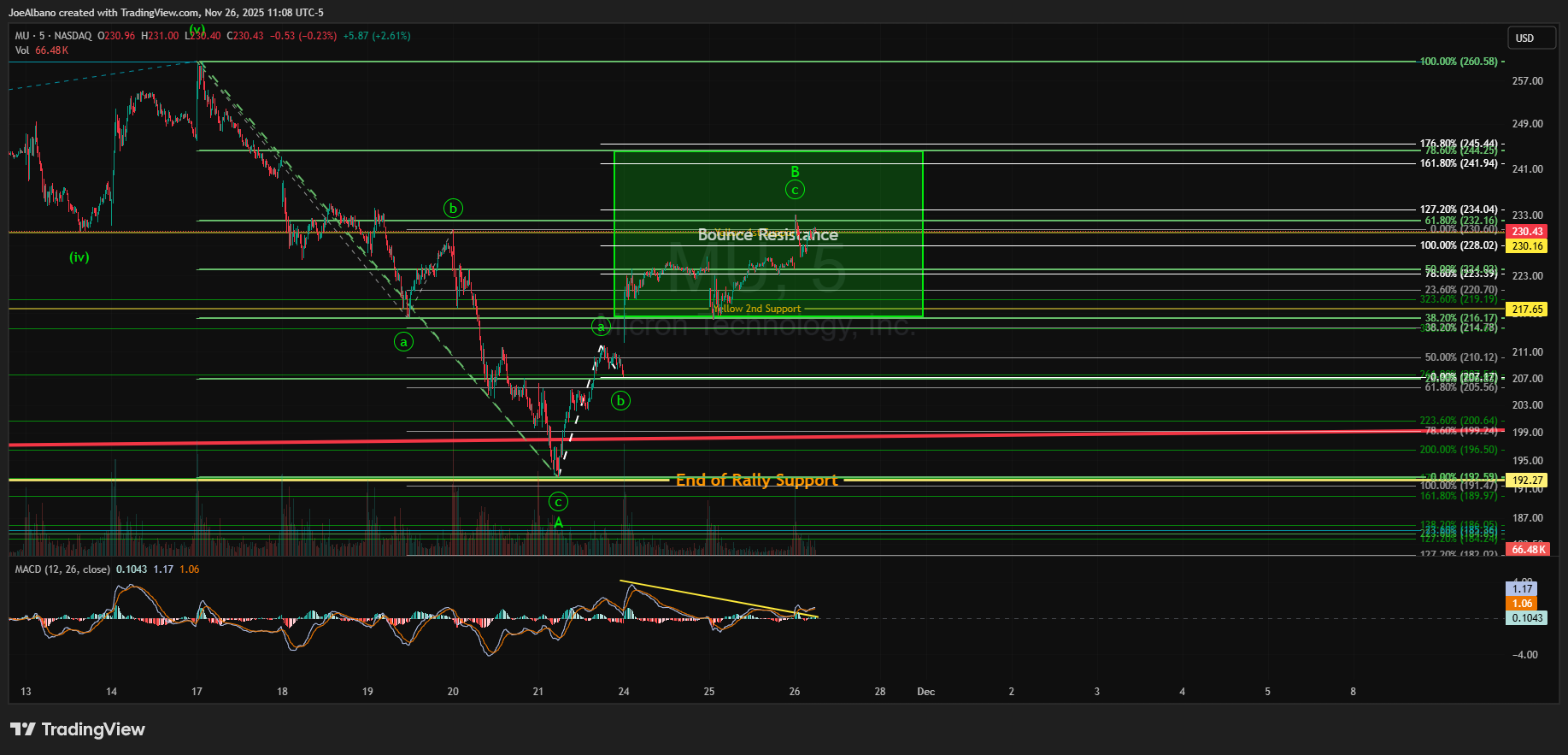
Task: Click the 249.00 price axis tick
Action: (1528, 124)
